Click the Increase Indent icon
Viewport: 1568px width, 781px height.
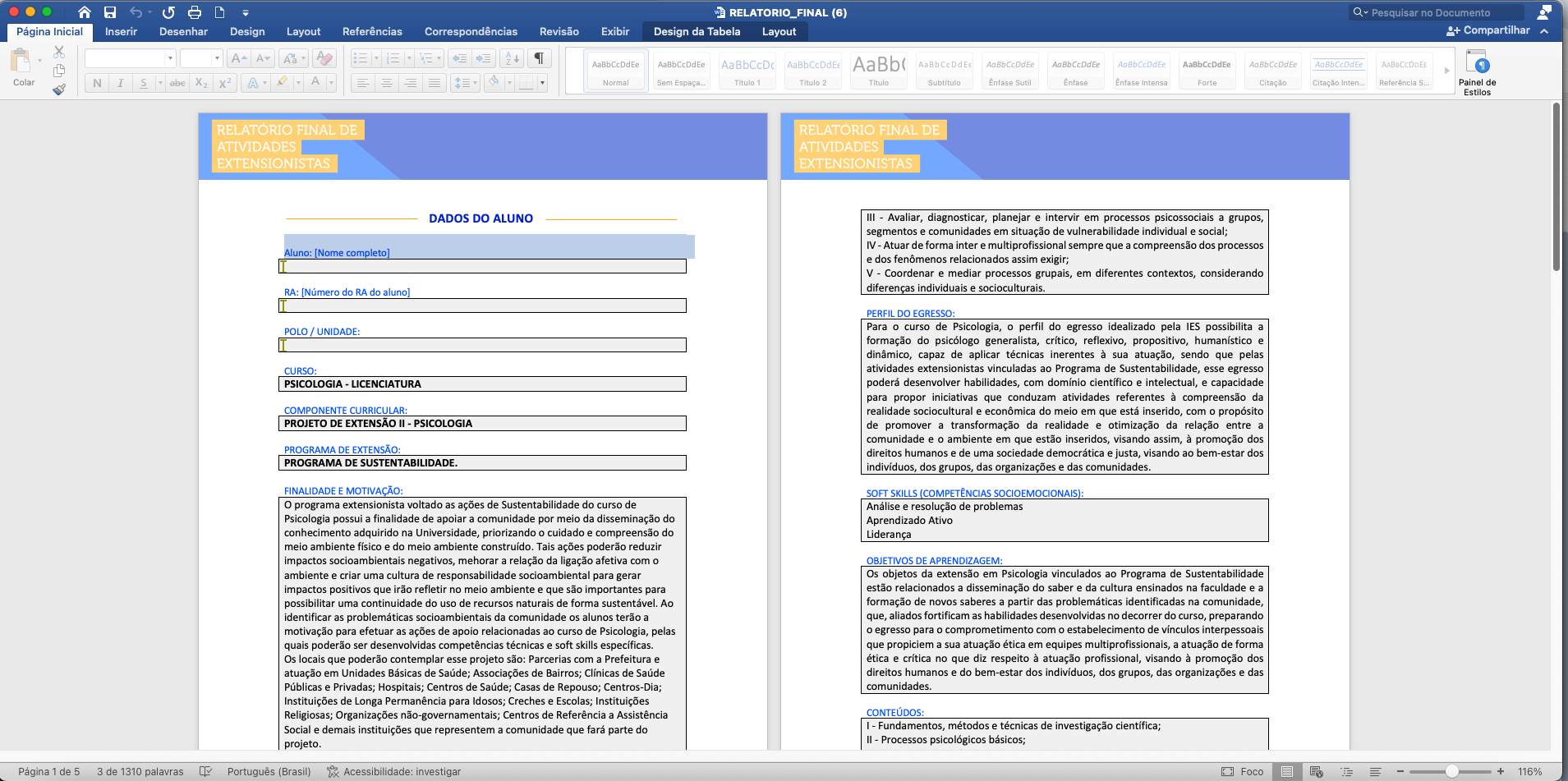[484, 58]
